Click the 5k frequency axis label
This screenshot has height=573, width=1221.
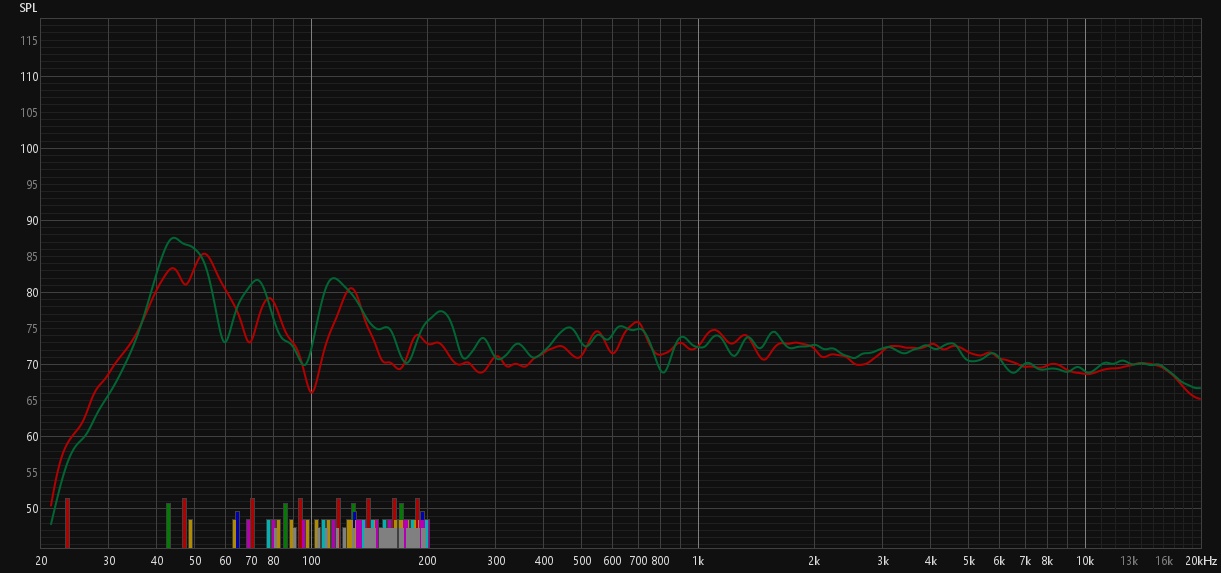coord(968,561)
